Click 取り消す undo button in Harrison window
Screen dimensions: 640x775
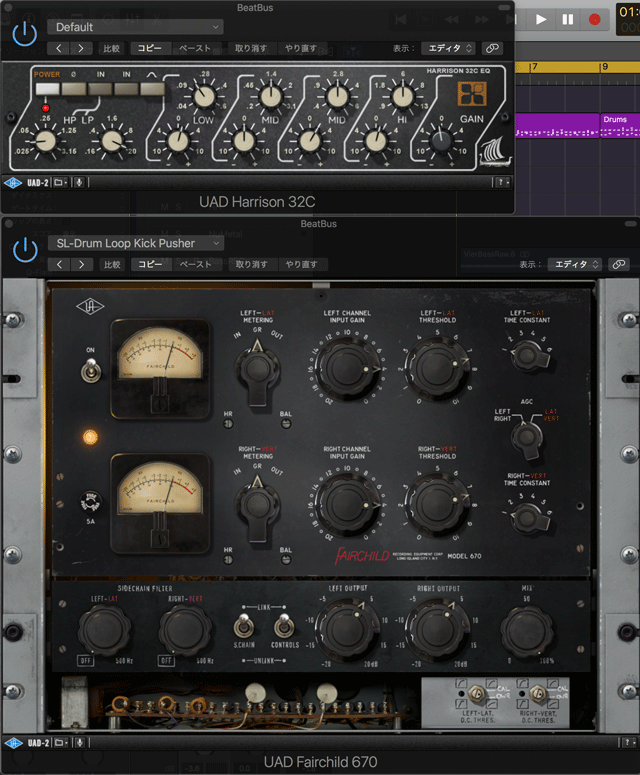251,48
